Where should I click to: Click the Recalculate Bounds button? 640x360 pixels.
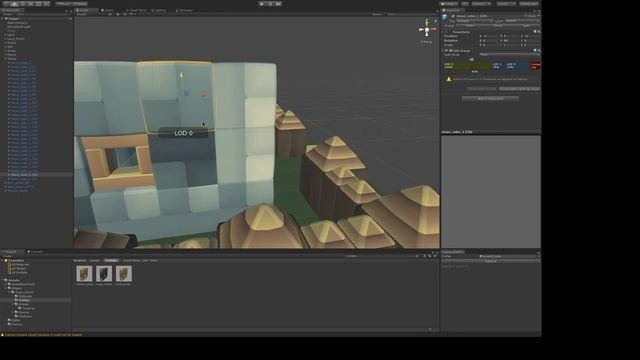(482, 89)
